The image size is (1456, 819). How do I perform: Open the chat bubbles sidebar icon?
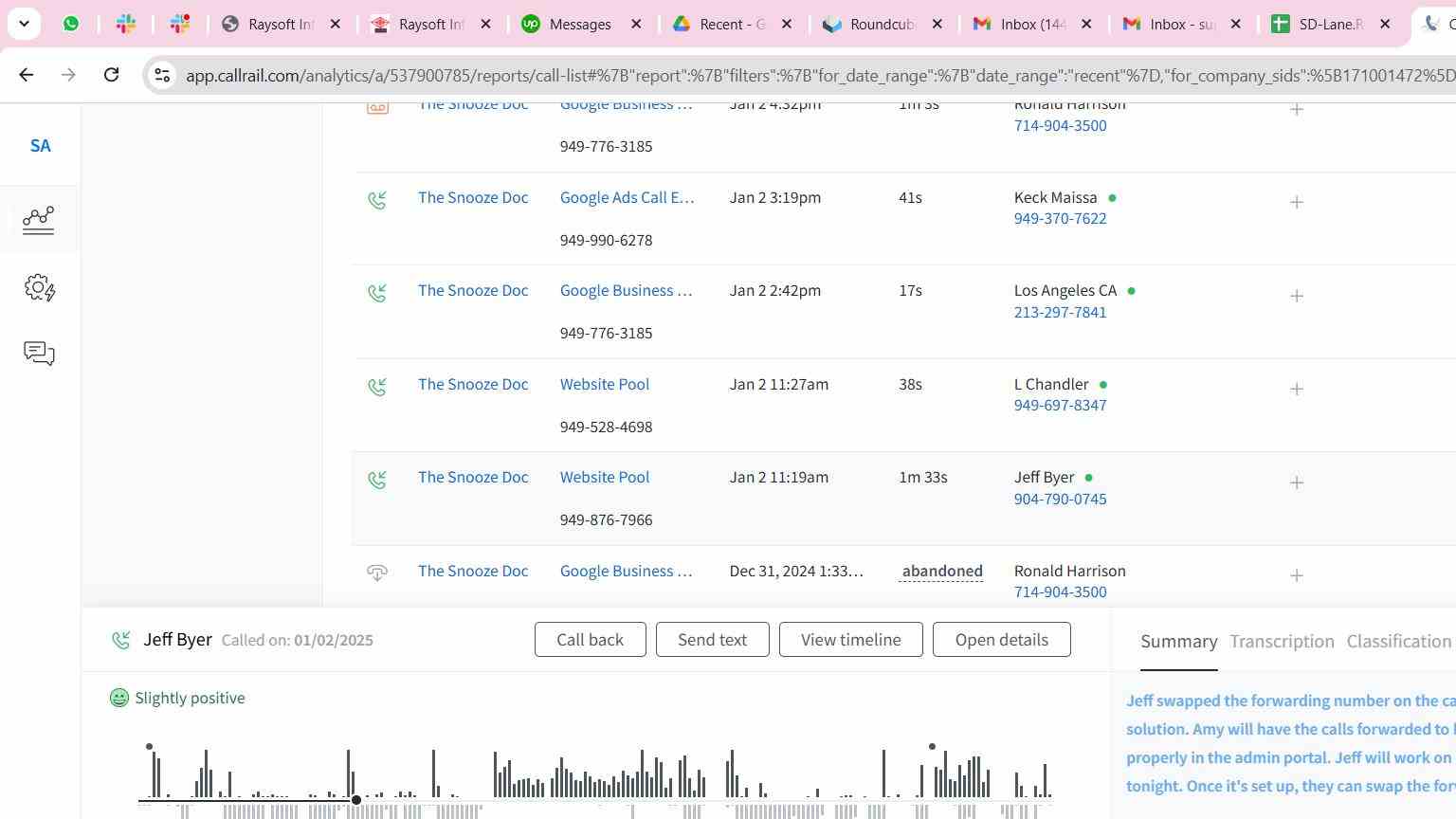pos(40,353)
